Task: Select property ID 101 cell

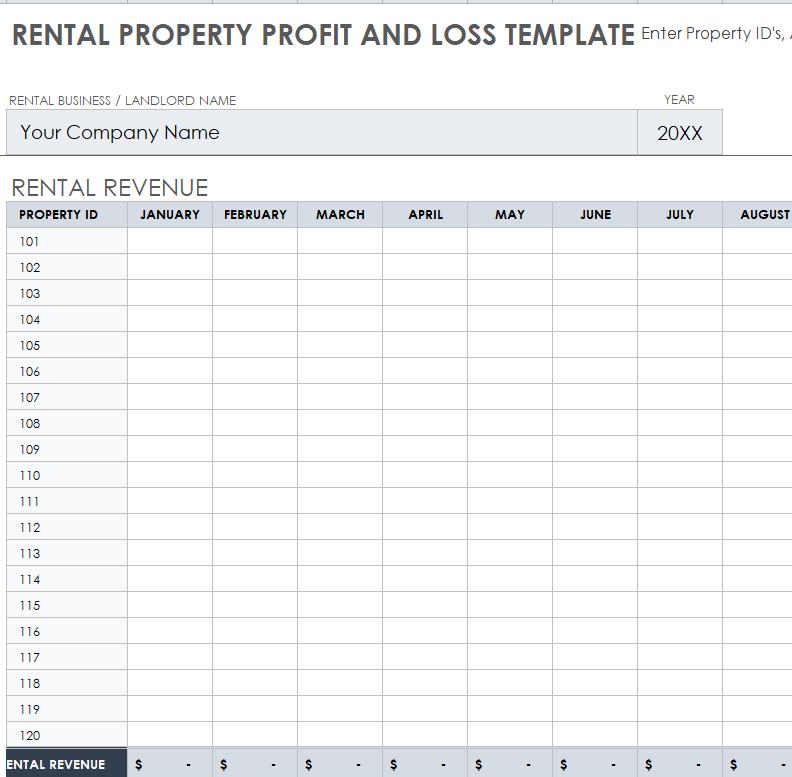Action: (x=67, y=241)
